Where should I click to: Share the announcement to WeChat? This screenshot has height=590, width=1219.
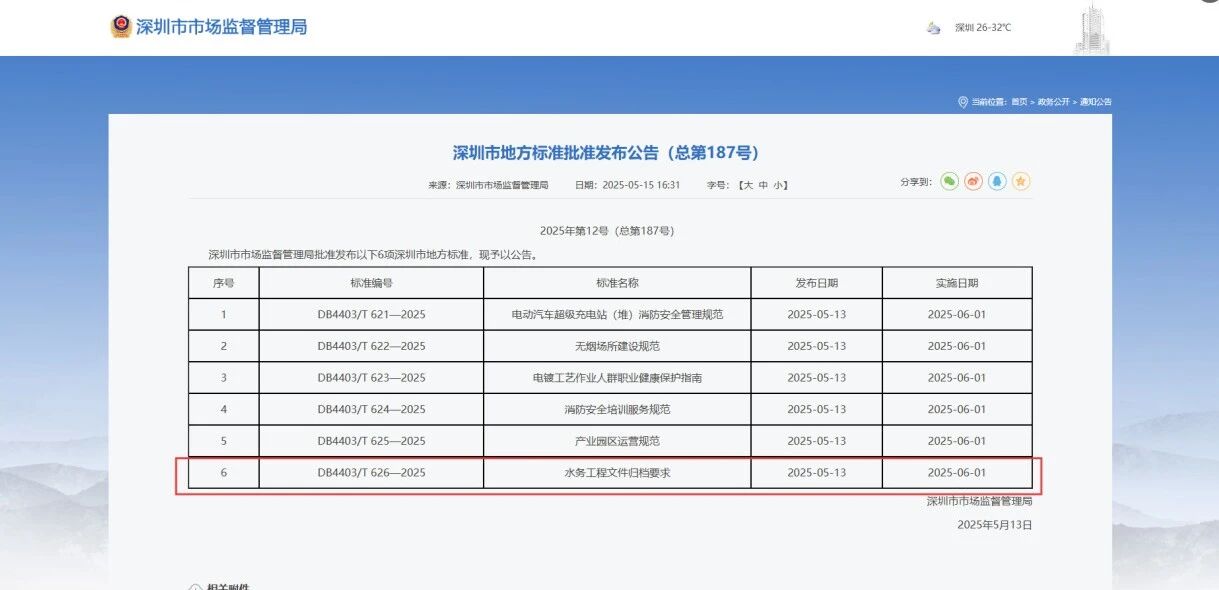pyautogui.click(x=949, y=181)
